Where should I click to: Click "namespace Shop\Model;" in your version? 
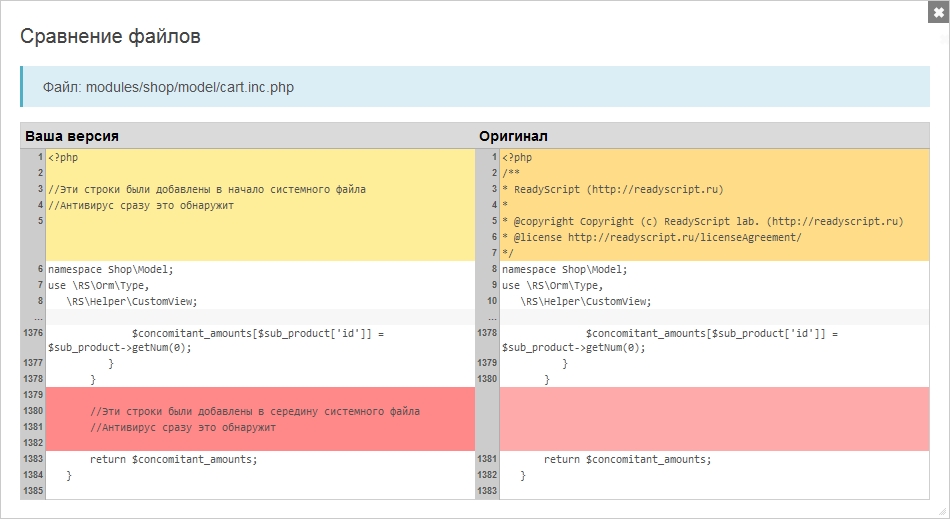click(110, 269)
